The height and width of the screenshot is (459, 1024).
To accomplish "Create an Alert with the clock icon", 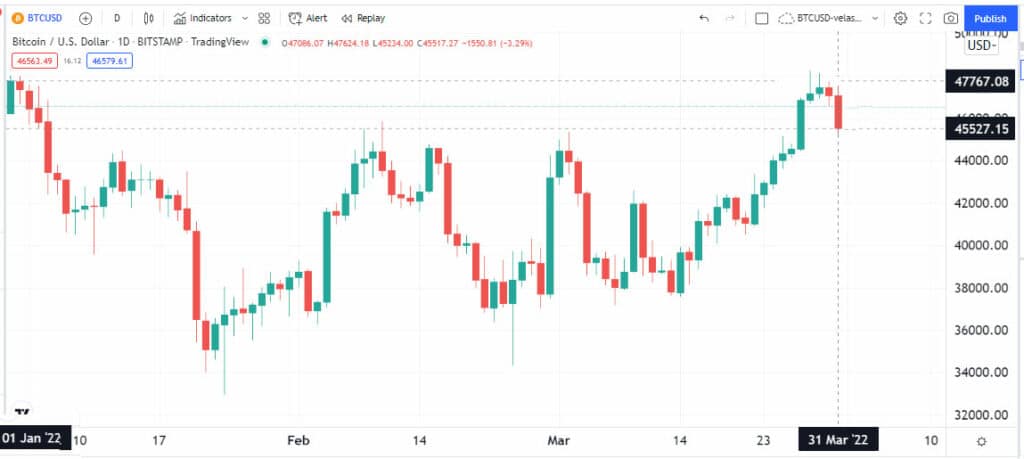I will [308, 18].
